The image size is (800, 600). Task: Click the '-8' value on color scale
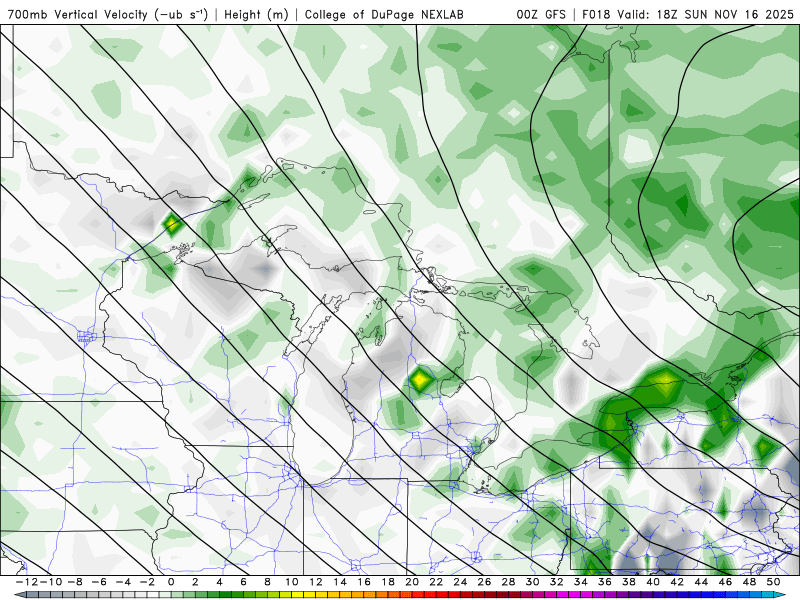tap(76, 582)
